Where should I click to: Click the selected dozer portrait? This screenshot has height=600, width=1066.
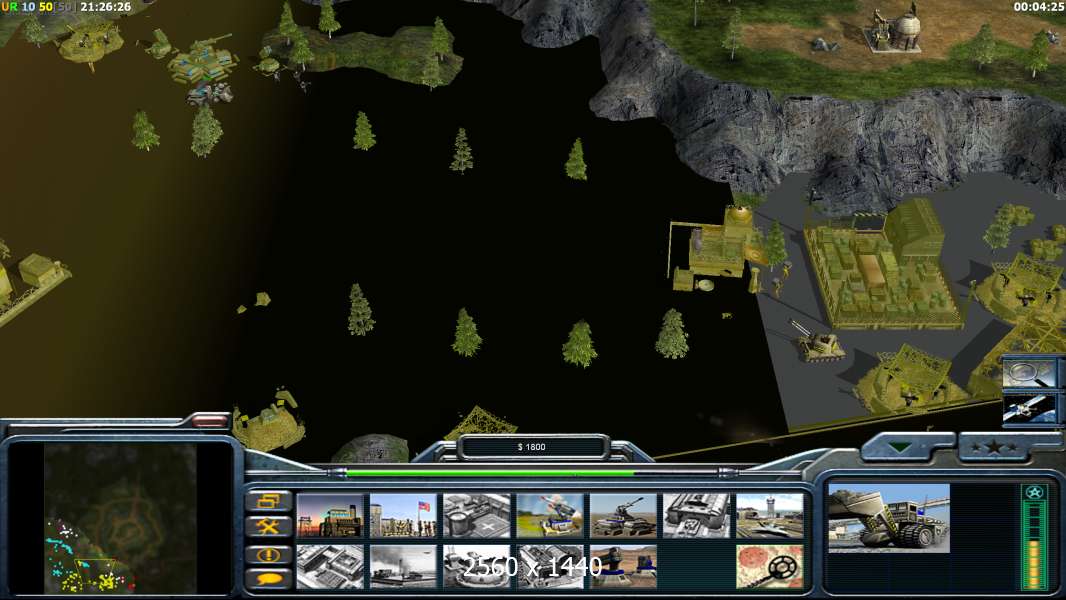point(889,518)
